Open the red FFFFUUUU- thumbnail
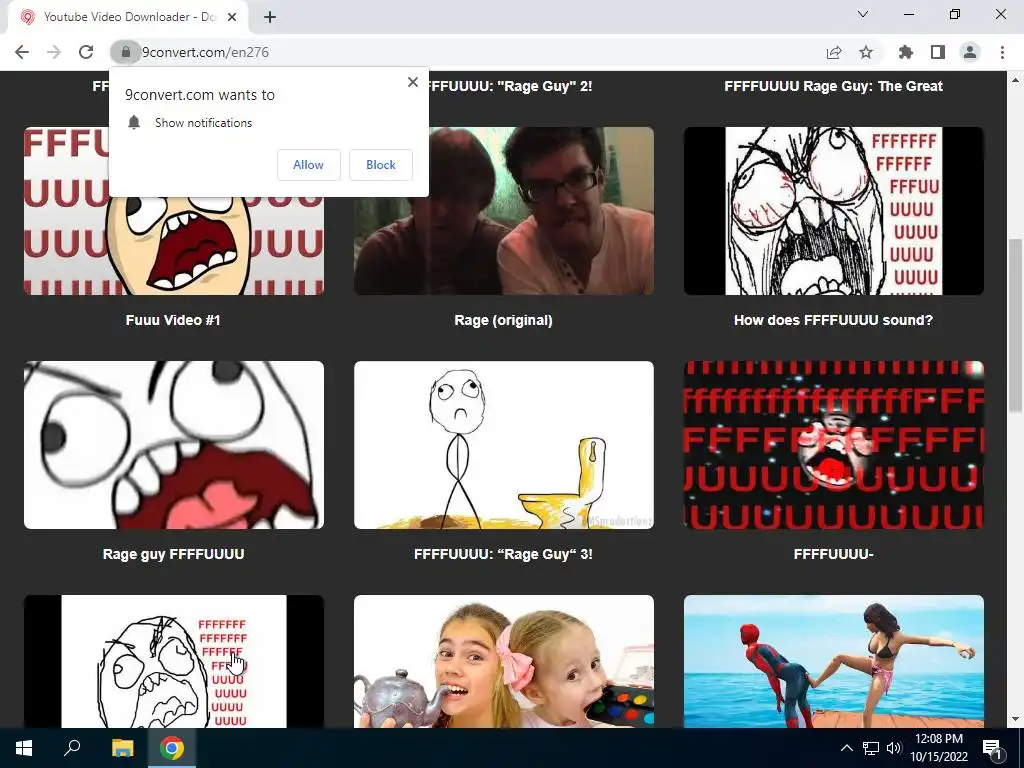 pyautogui.click(x=833, y=445)
